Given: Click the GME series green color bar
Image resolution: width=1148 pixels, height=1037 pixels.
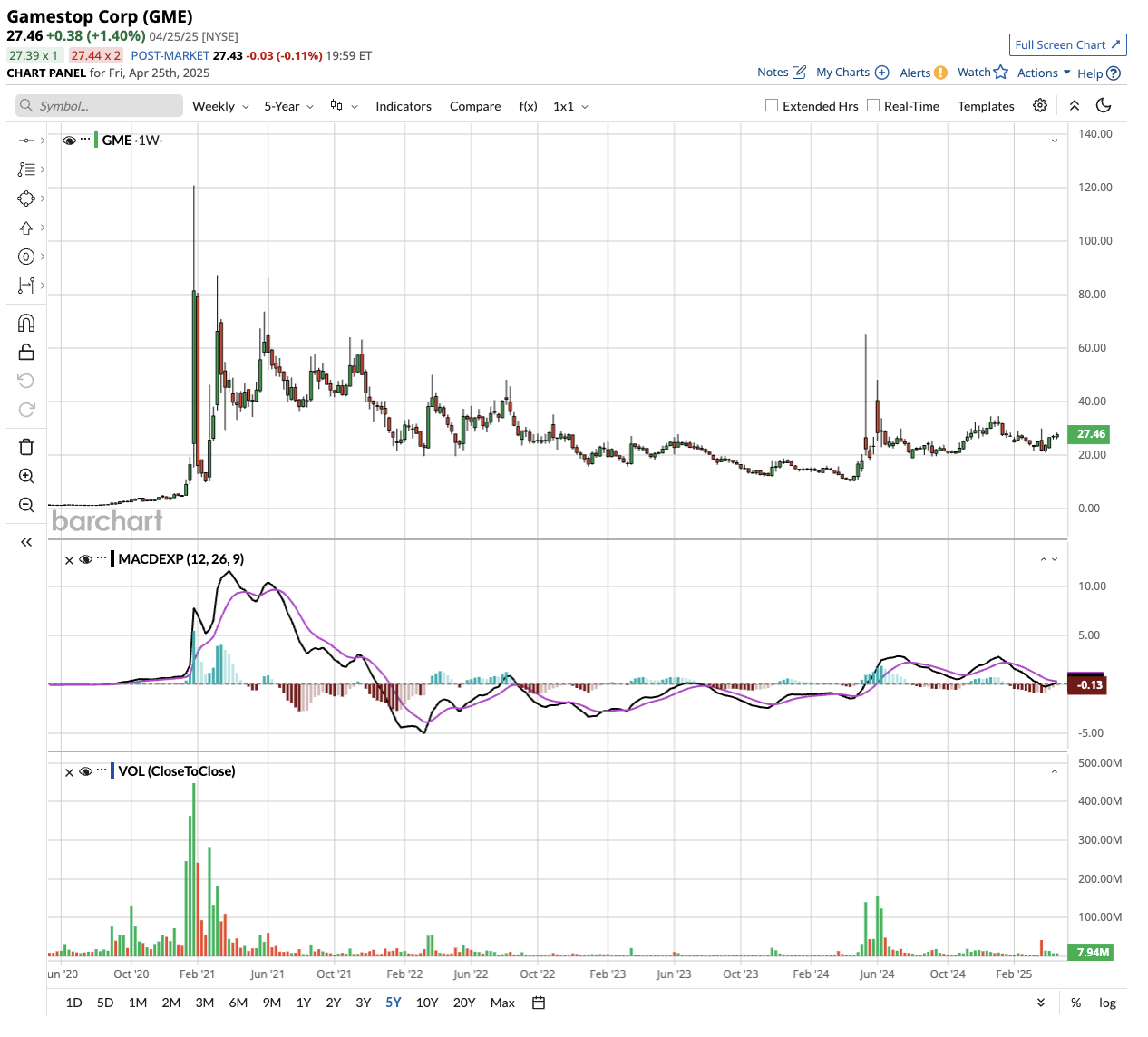Looking at the screenshot, I should tap(96, 140).
